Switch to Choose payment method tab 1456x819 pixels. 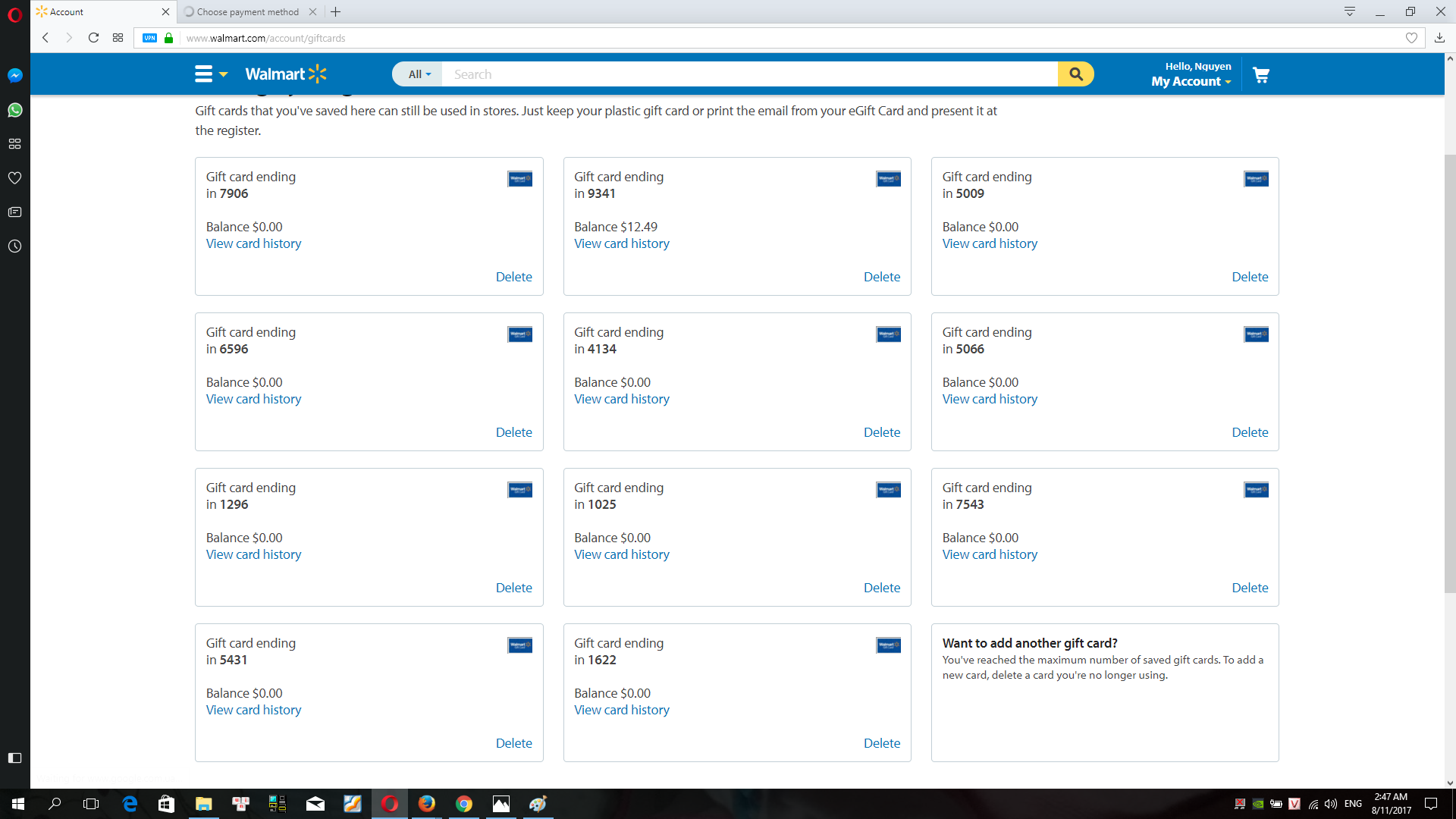pyautogui.click(x=247, y=12)
